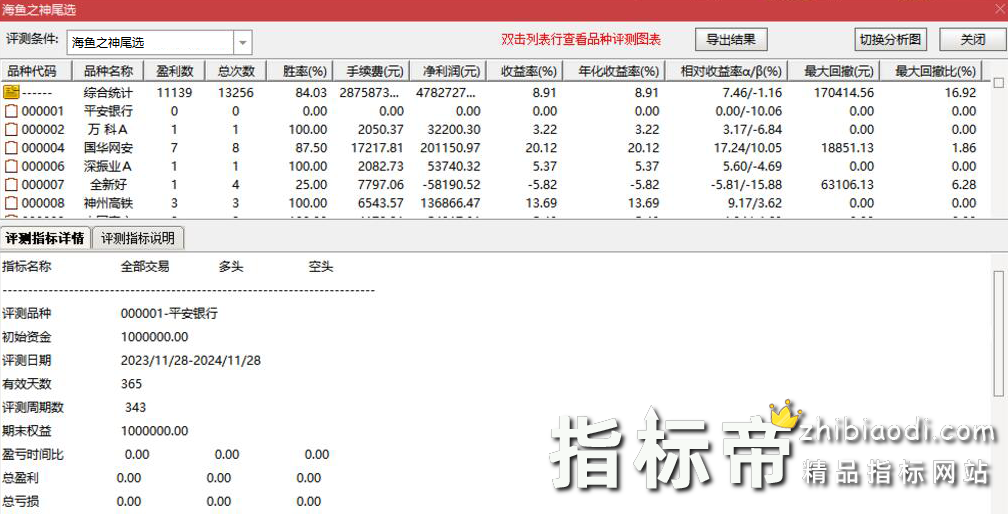Select the 深振业A row name
Image resolution: width=1008 pixels, height=517 pixels.
pos(107,166)
